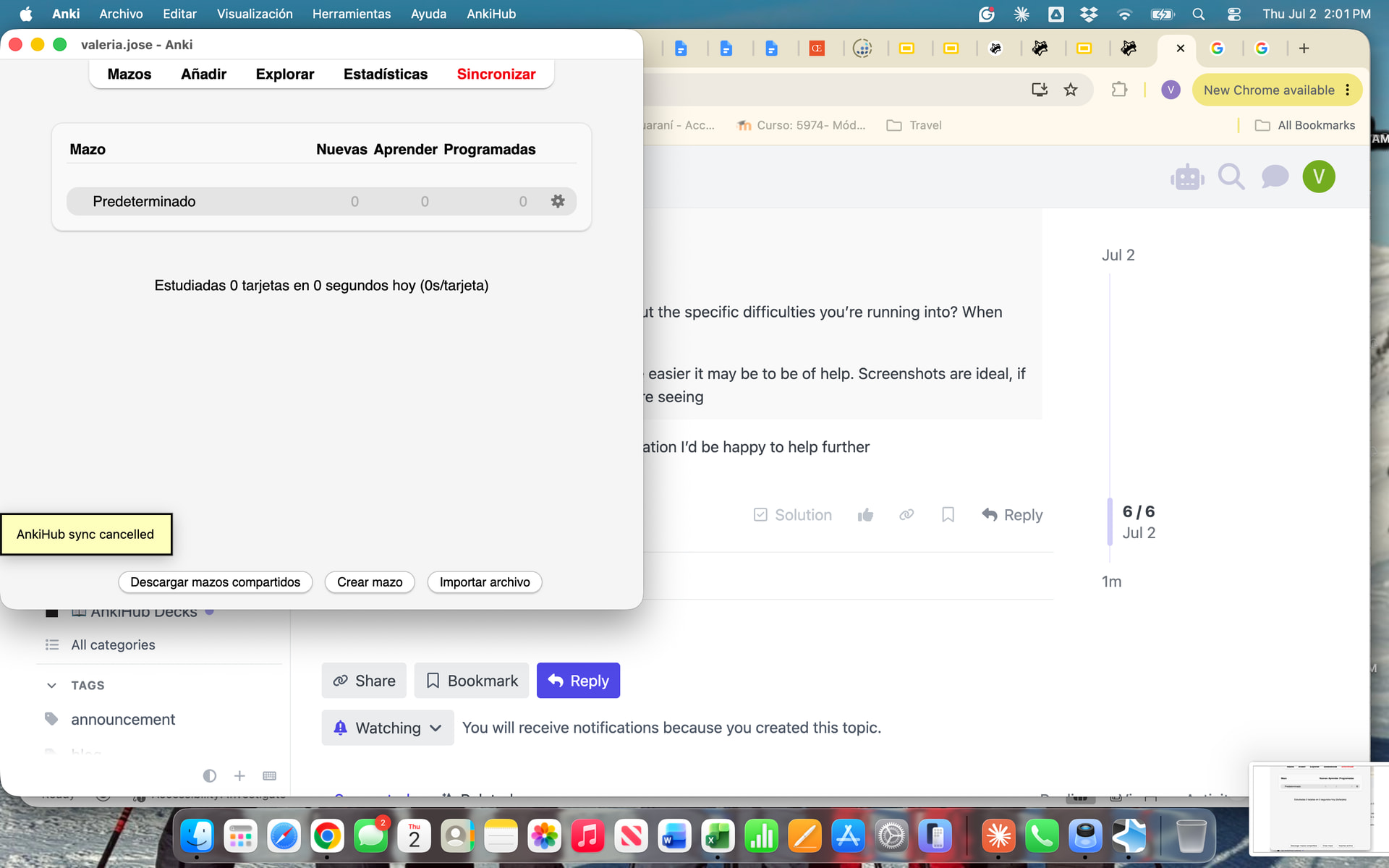Click the Chrome extensions puzzle icon
The height and width of the screenshot is (868, 1389).
(x=1119, y=90)
